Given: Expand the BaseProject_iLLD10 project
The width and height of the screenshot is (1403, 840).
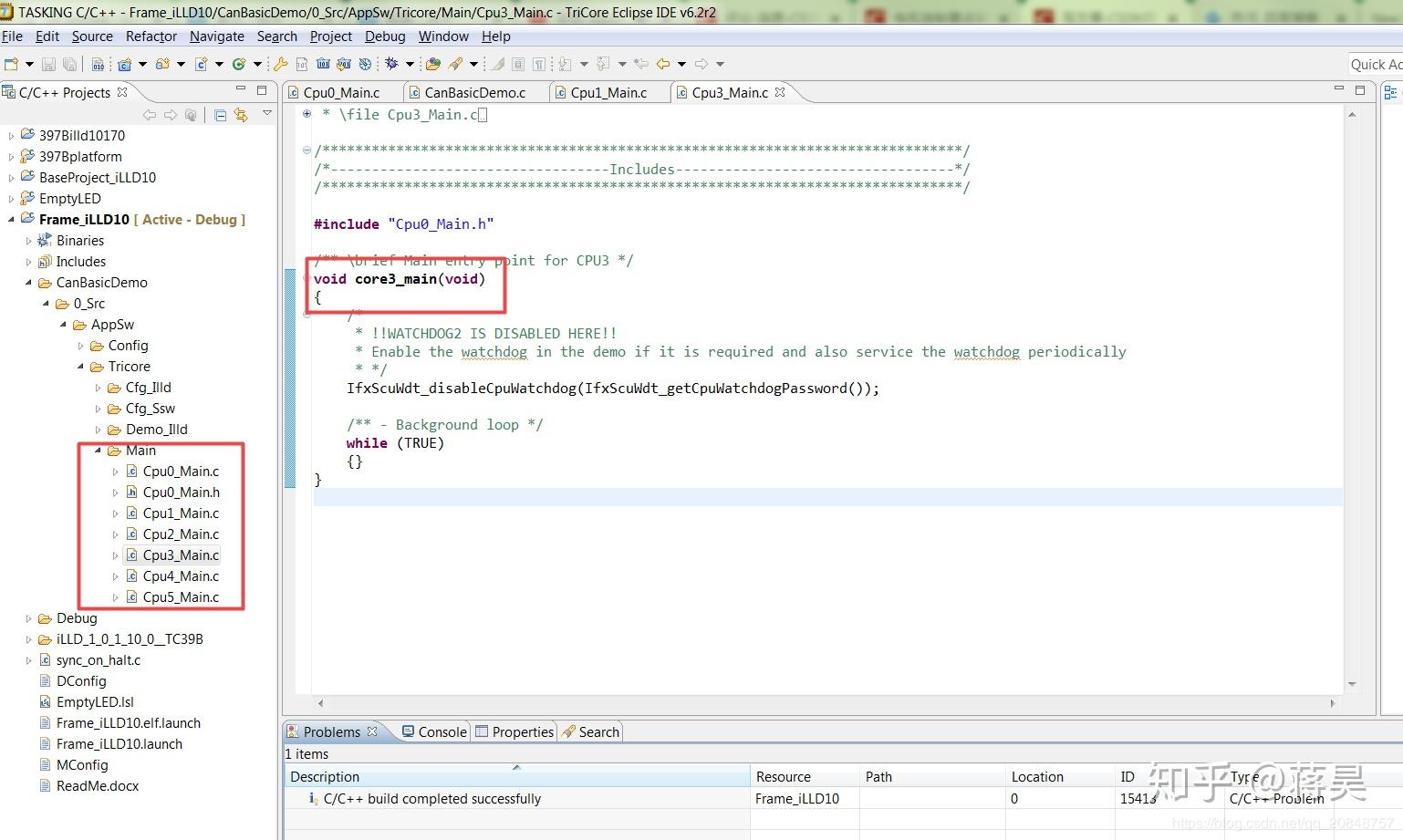Looking at the screenshot, I should pos(12,177).
